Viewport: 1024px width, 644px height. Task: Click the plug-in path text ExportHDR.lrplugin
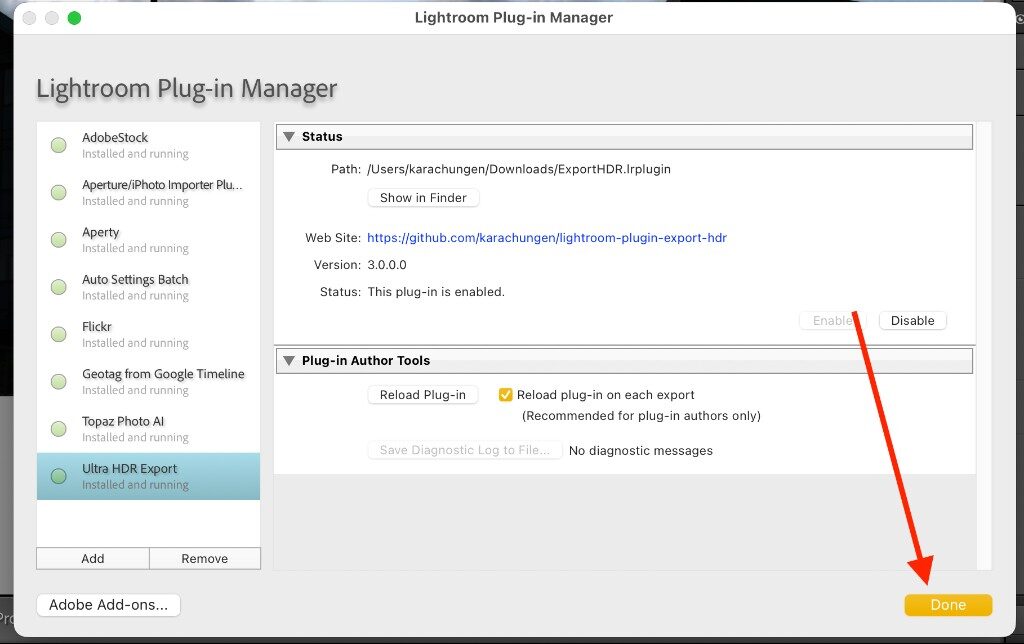click(519, 169)
